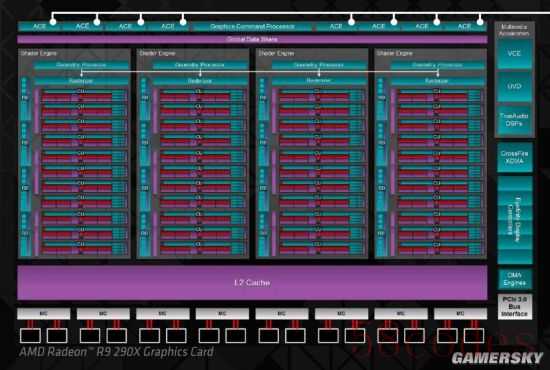Image resolution: width=550 pixels, height=370 pixels.
Task: Click the AMD Radeon R9 290X title text
Action: tap(116, 351)
